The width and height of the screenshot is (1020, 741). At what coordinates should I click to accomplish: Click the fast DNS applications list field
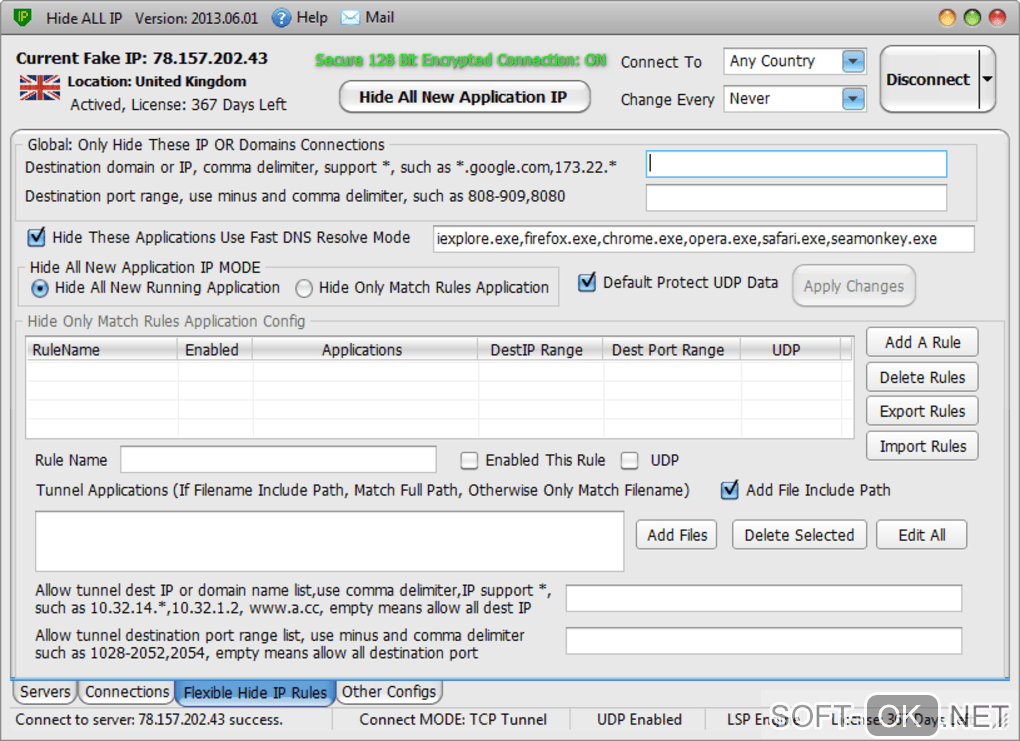point(704,239)
